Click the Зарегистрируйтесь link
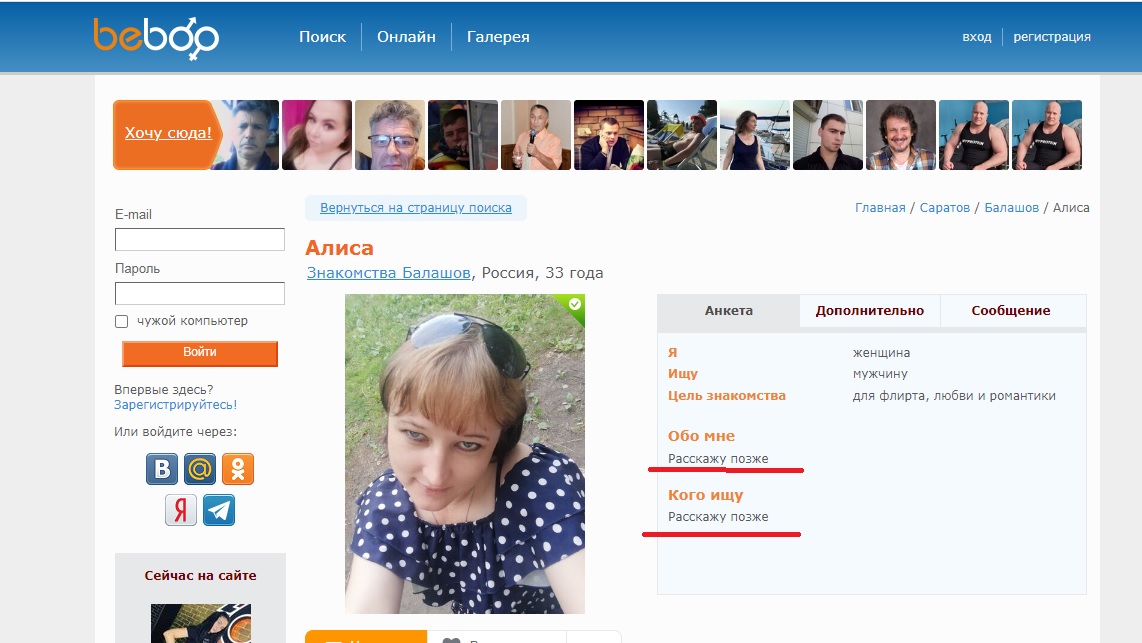Image resolution: width=1142 pixels, height=643 pixels. (176, 406)
